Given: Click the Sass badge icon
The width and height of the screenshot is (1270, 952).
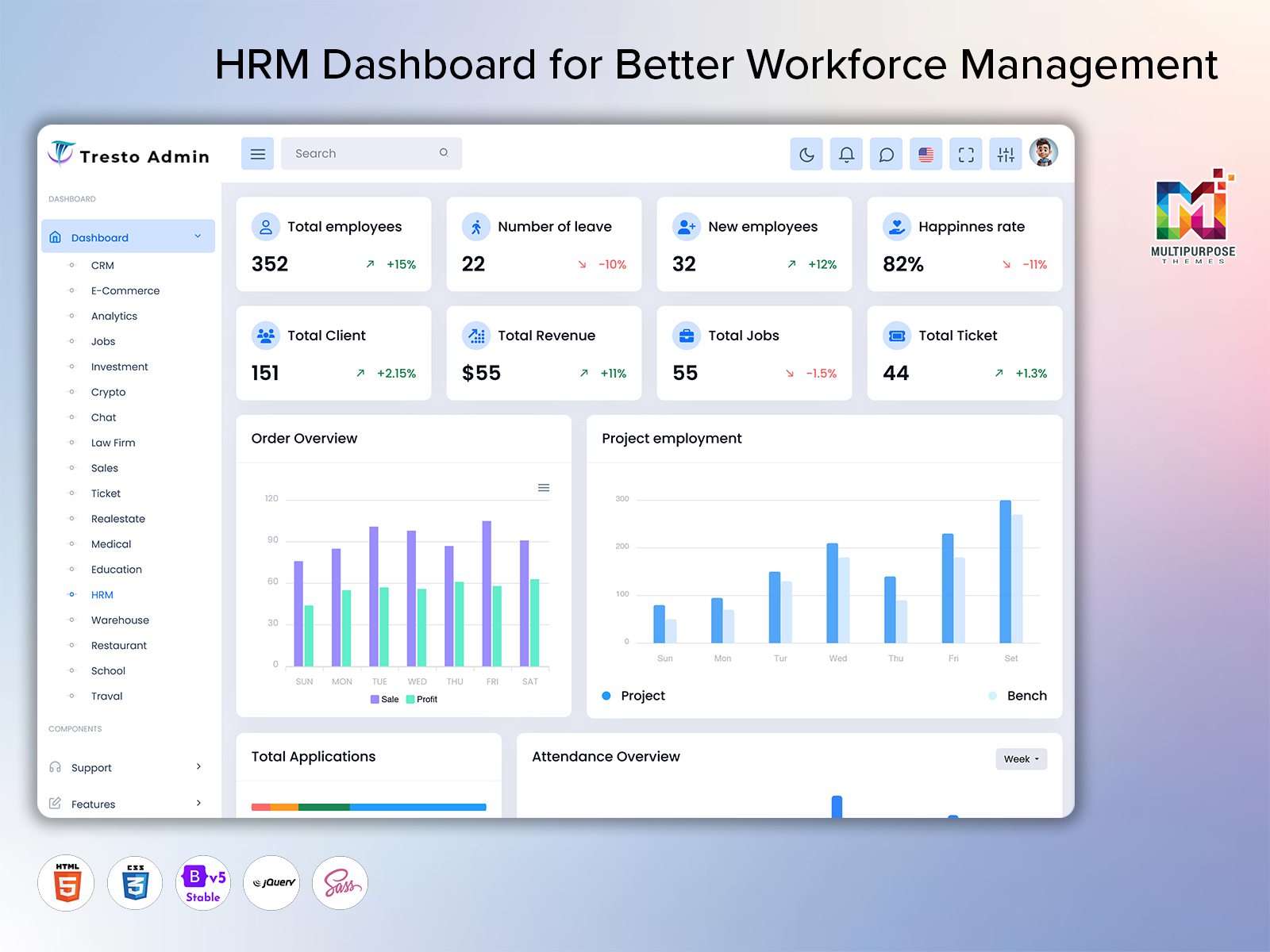Looking at the screenshot, I should point(341,883).
